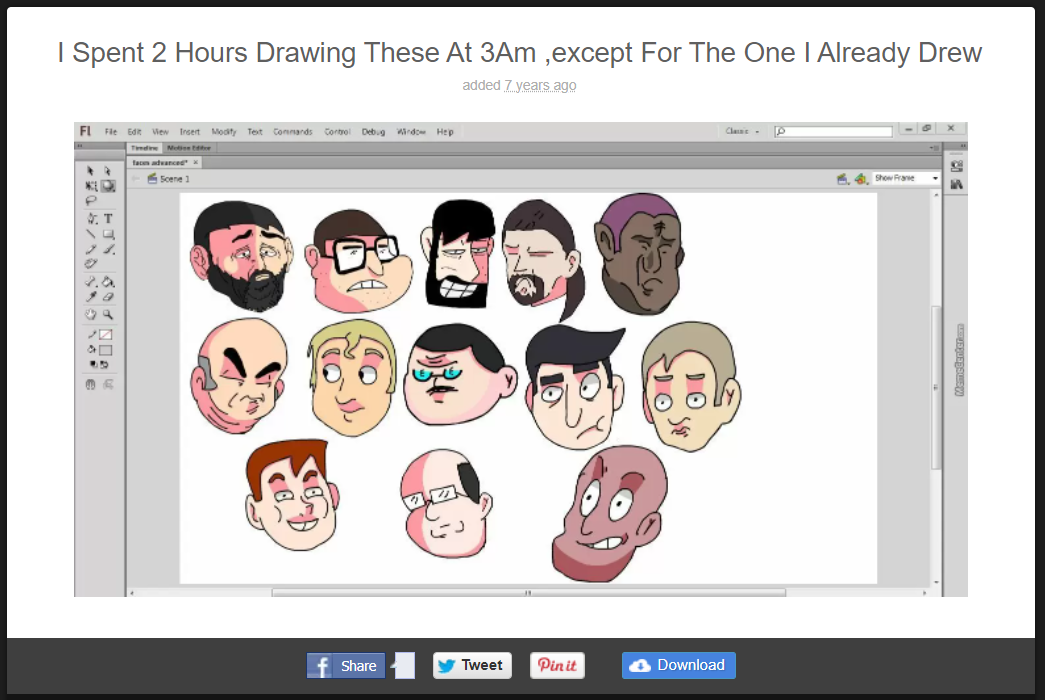Open the File menu

[x=111, y=131]
